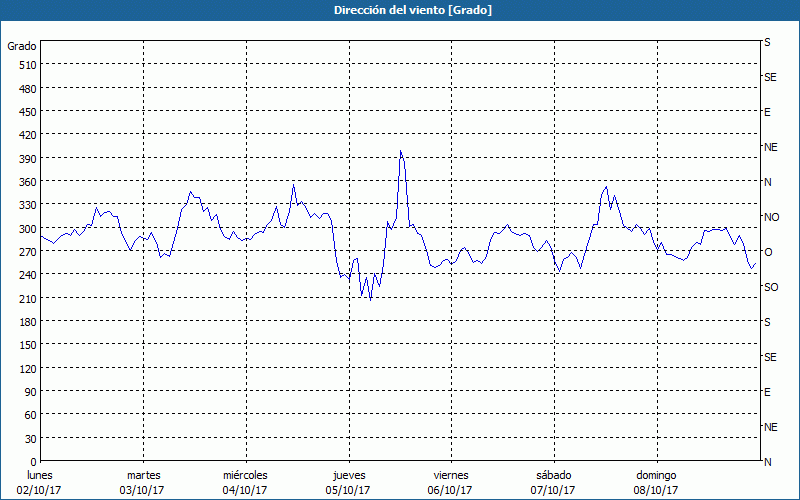
Task: Click the 360 tick label on the y-axis
Action: pyautogui.click(x=27, y=181)
